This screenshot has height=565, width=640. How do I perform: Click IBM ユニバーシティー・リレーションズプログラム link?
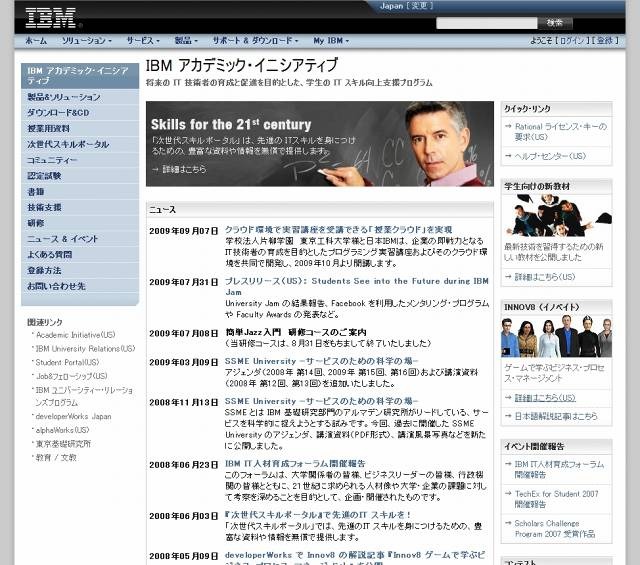(x=84, y=396)
